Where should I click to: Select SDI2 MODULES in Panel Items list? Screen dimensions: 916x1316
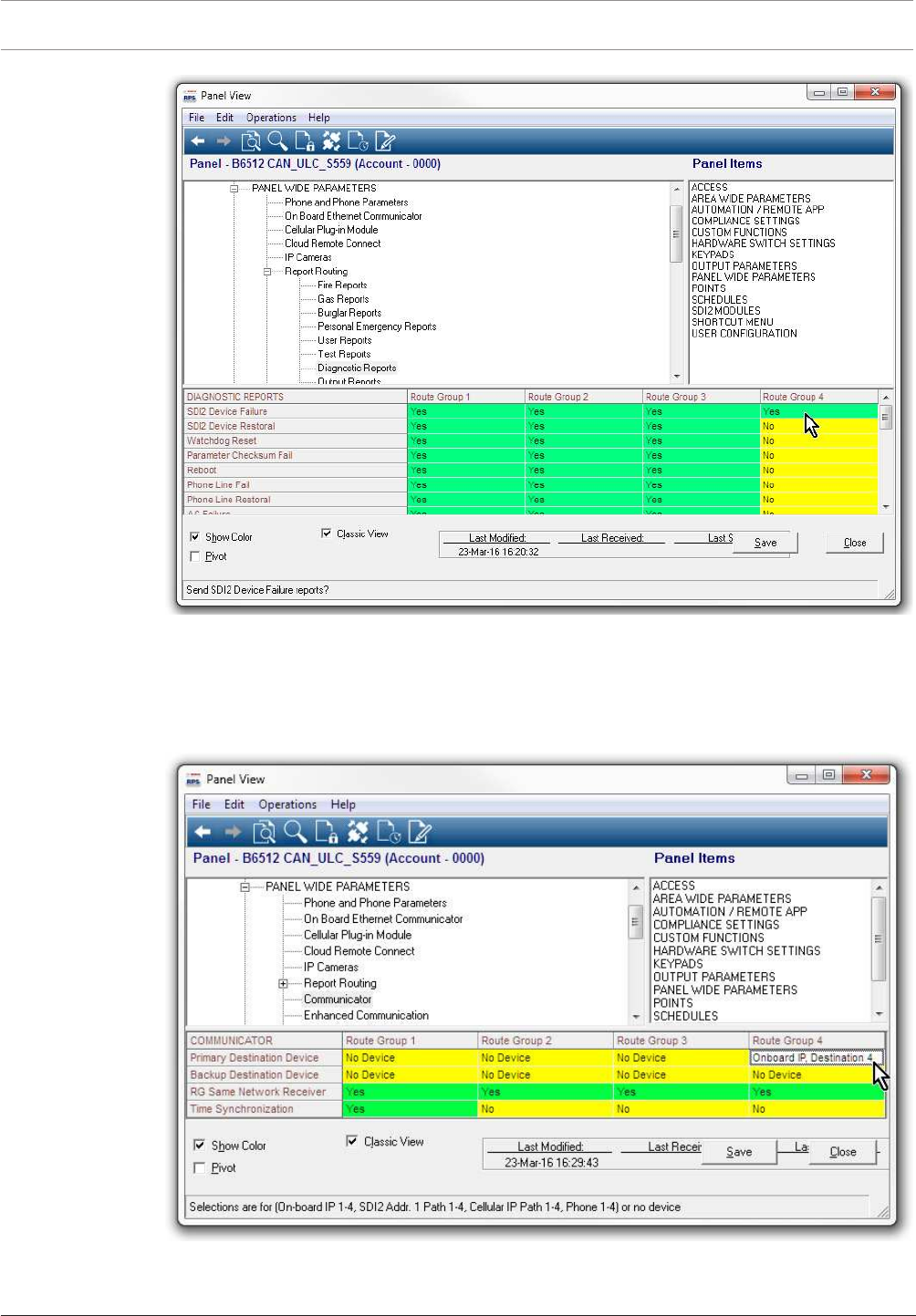[x=726, y=311]
